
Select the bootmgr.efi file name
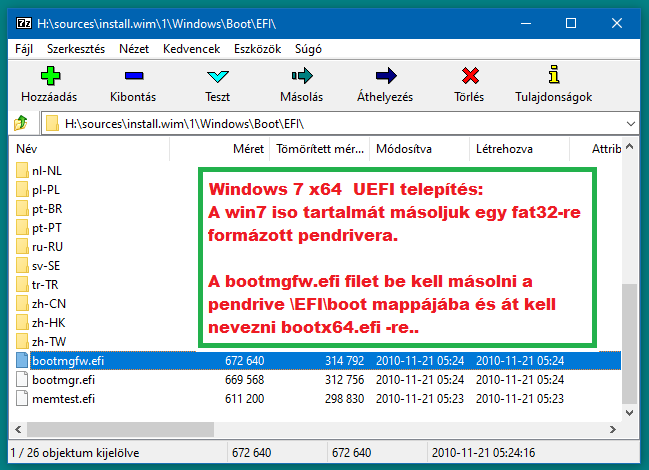(x=63, y=380)
